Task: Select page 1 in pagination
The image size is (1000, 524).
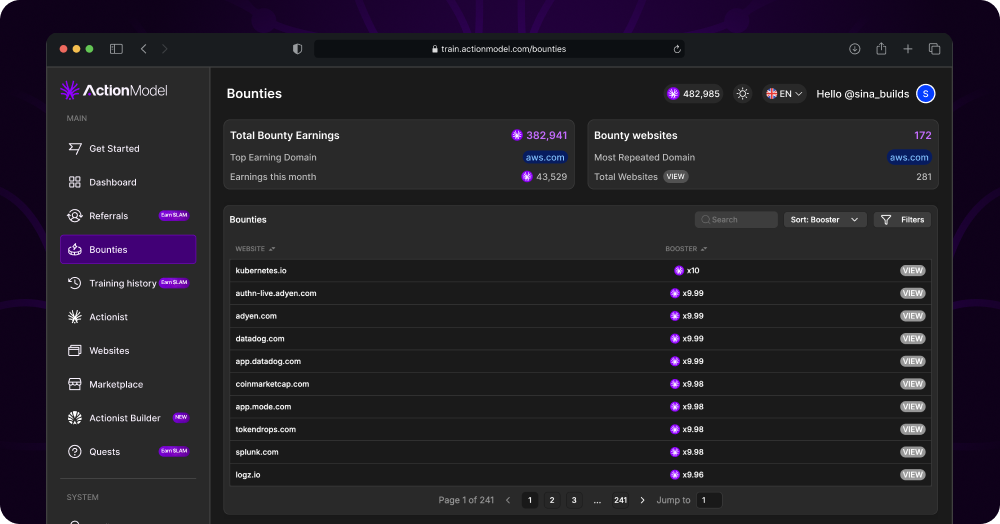Action: (529, 500)
